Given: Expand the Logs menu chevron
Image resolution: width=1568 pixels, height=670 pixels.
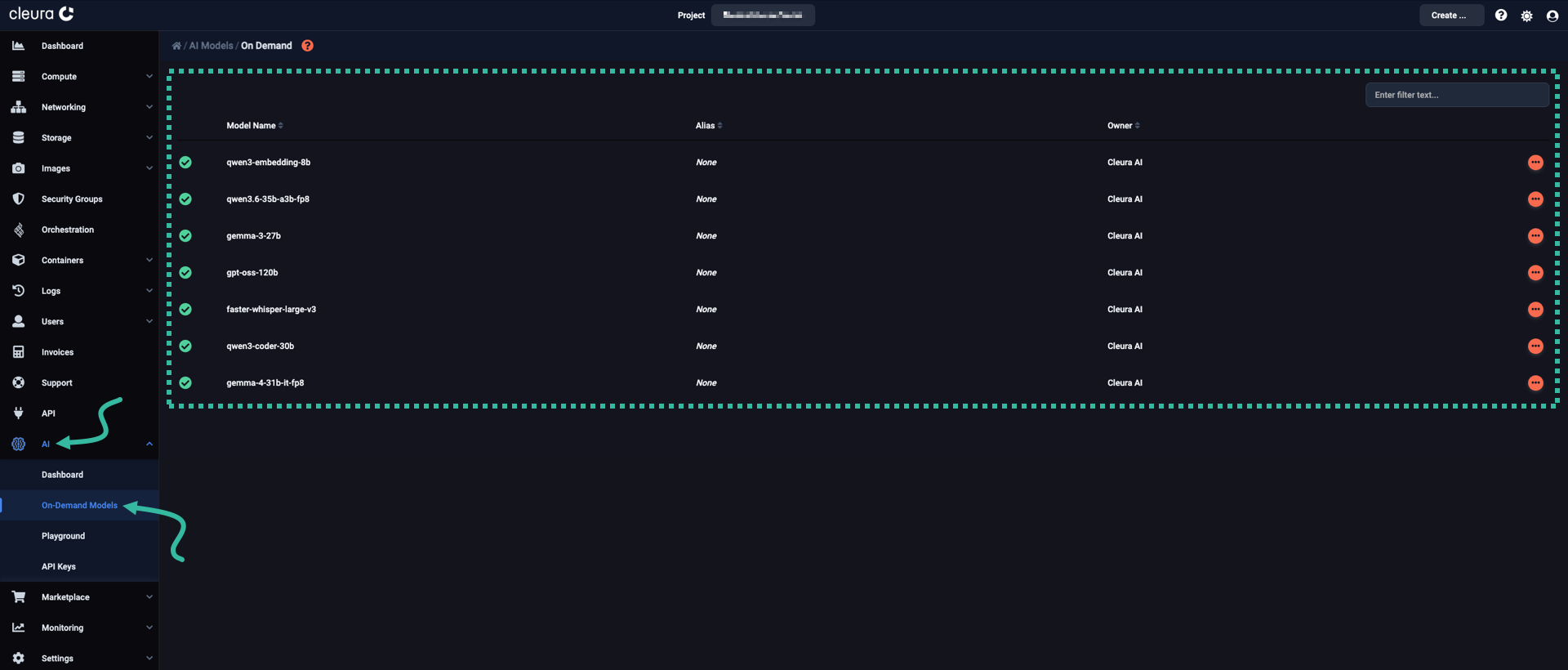Looking at the screenshot, I should (x=149, y=291).
